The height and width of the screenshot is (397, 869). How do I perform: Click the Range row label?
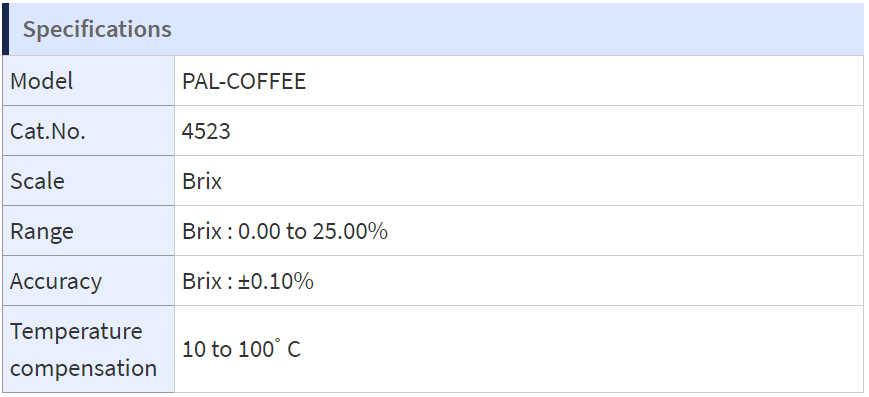[x=42, y=231]
